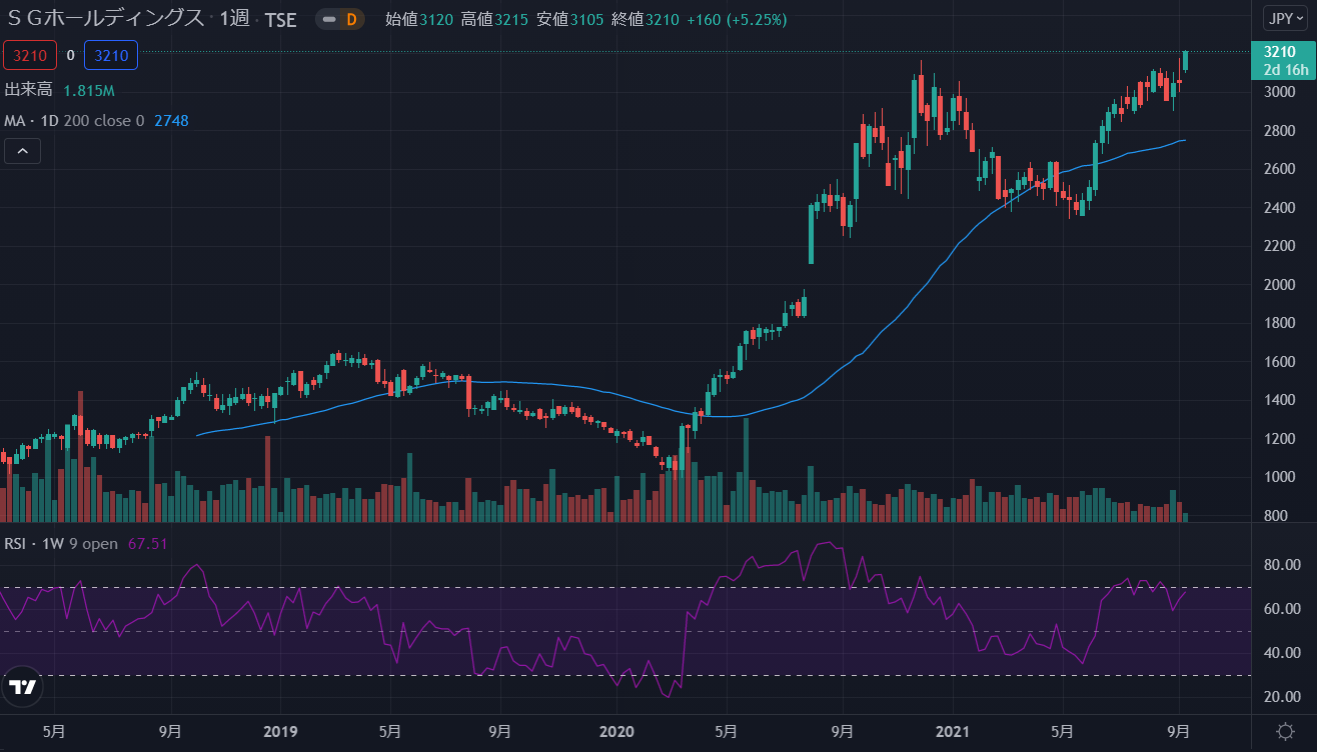
Task: Click 40.00 on the RSI axis
Action: [x=1282, y=653]
